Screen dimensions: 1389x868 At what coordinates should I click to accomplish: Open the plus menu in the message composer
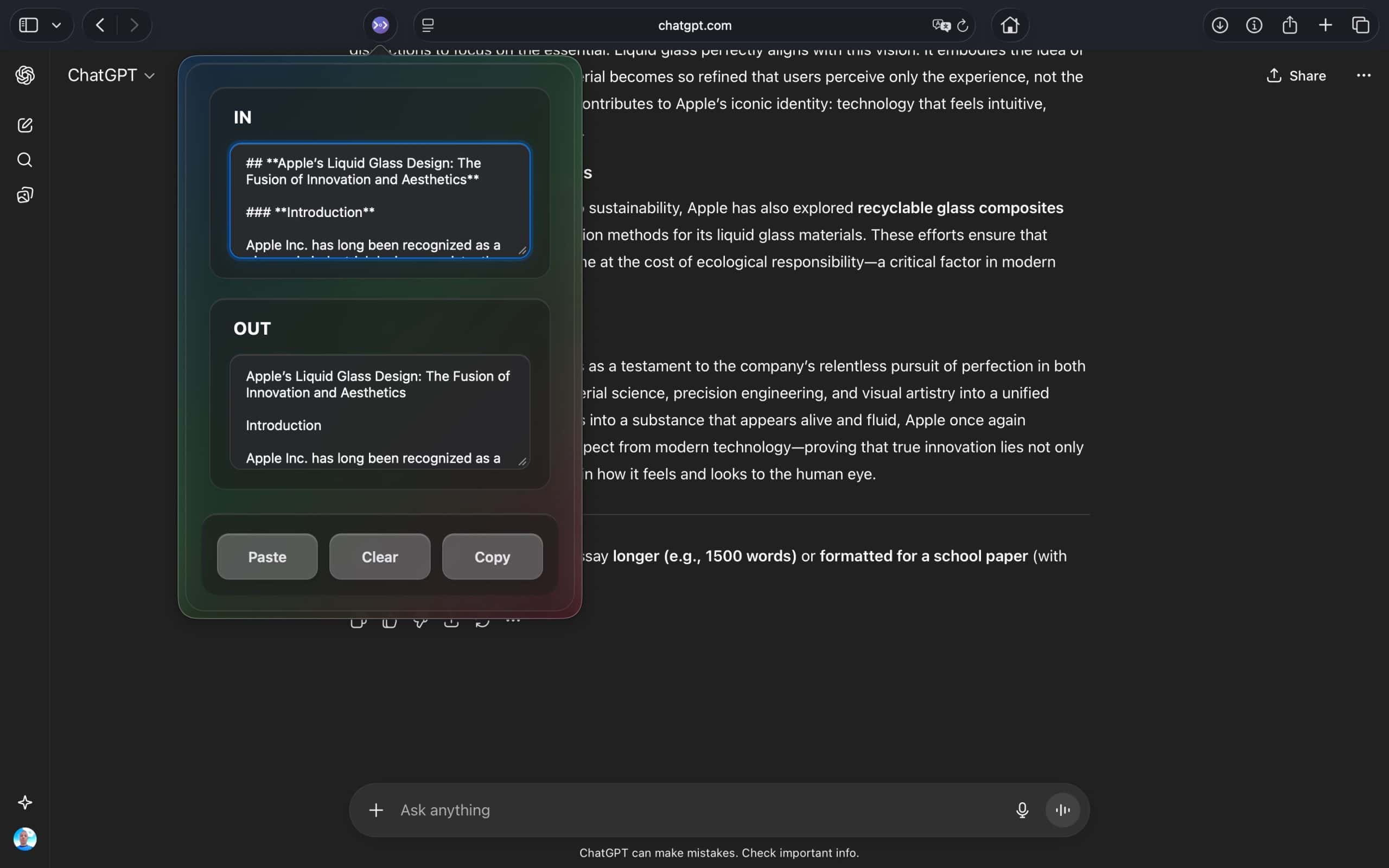[376, 810]
